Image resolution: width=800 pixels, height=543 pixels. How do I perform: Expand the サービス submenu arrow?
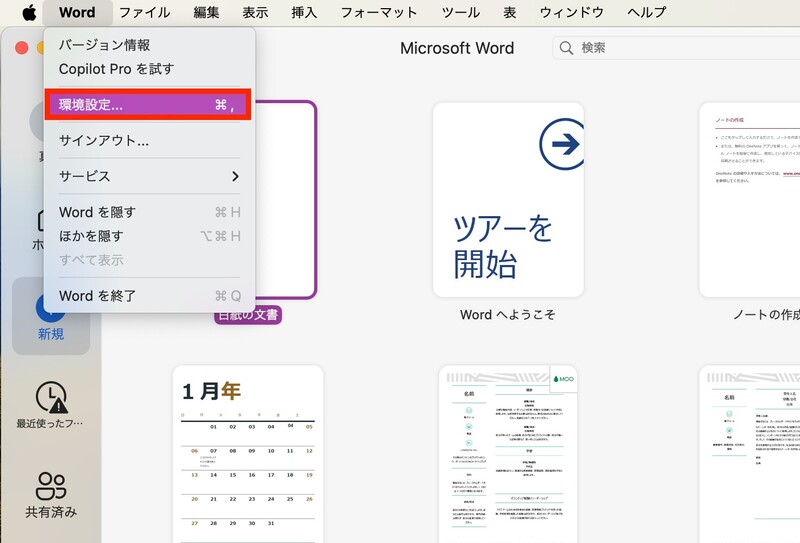[235, 176]
